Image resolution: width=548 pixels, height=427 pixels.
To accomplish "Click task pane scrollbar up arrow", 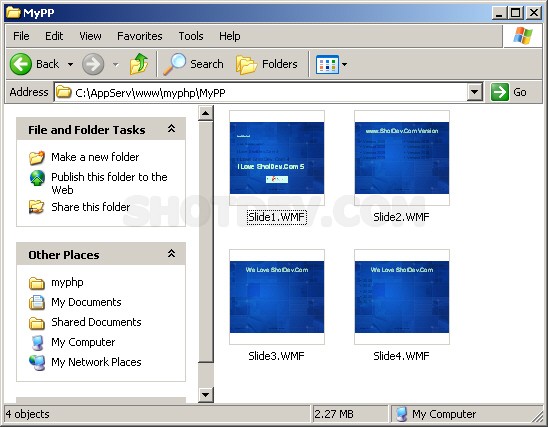I will pos(206,113).
